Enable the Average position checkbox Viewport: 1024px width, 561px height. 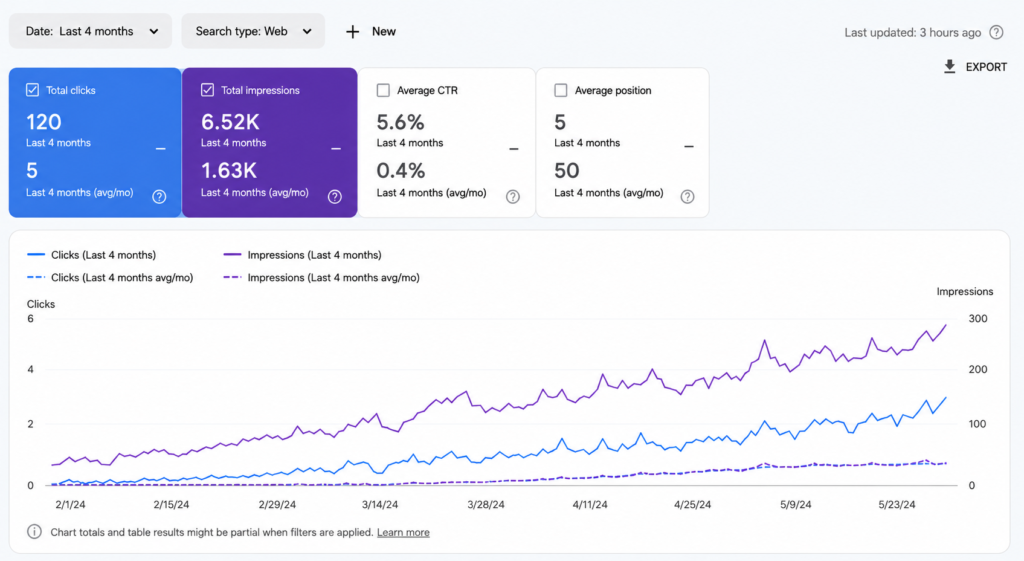[x=560, y=90]
